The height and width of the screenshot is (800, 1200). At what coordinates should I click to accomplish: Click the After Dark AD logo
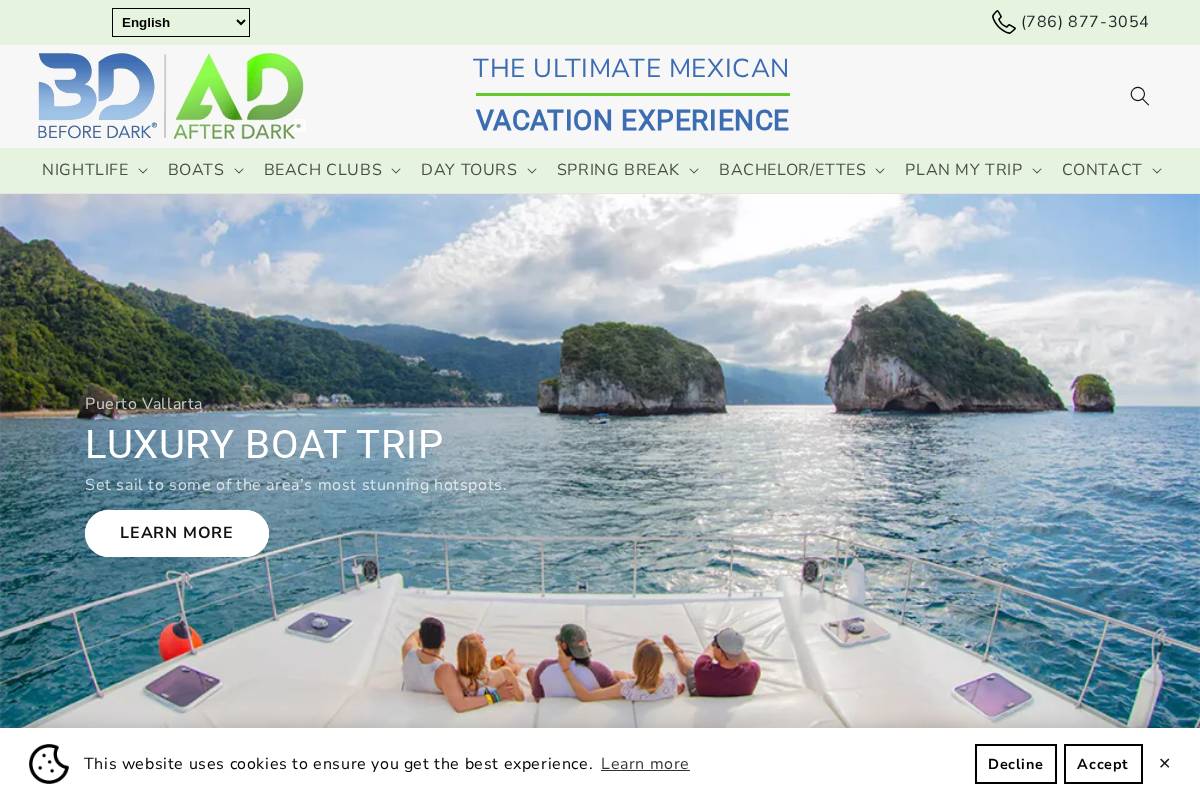pyautogui.click(x=238, y=96)
